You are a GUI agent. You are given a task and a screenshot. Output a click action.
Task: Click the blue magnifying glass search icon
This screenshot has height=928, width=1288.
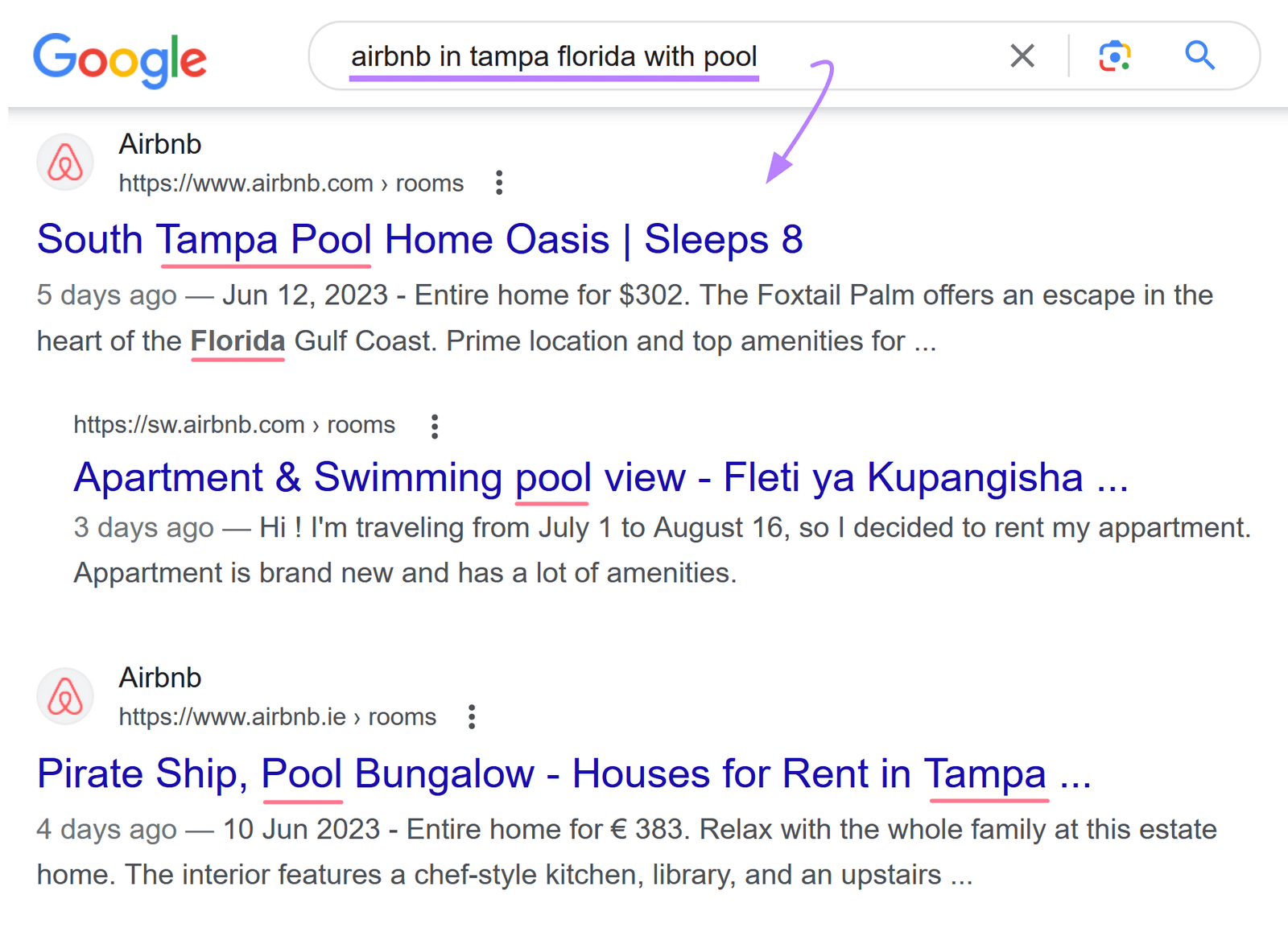(x=1199, y=56)
